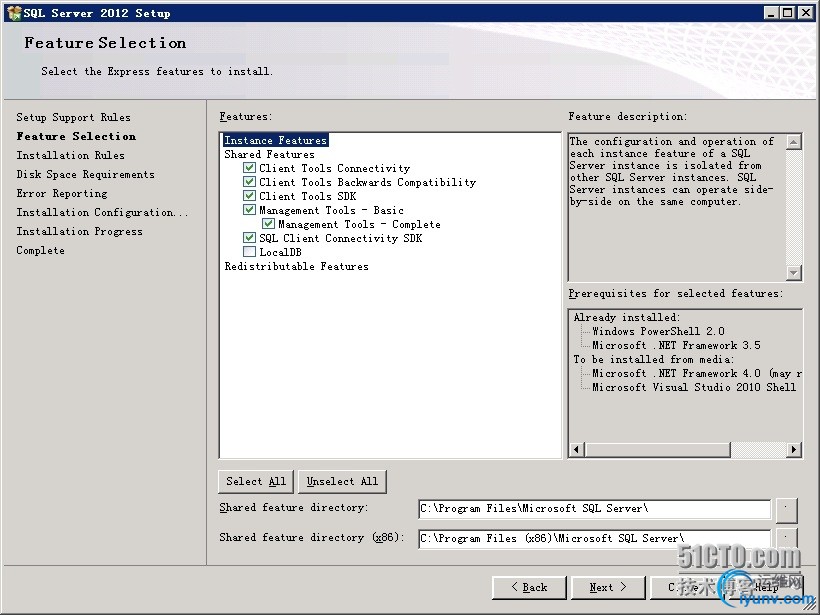The height and width of the screenshot is (615, 820).
Task: Click Installation Configuration step in sidebar
Action: pos(102,212)
